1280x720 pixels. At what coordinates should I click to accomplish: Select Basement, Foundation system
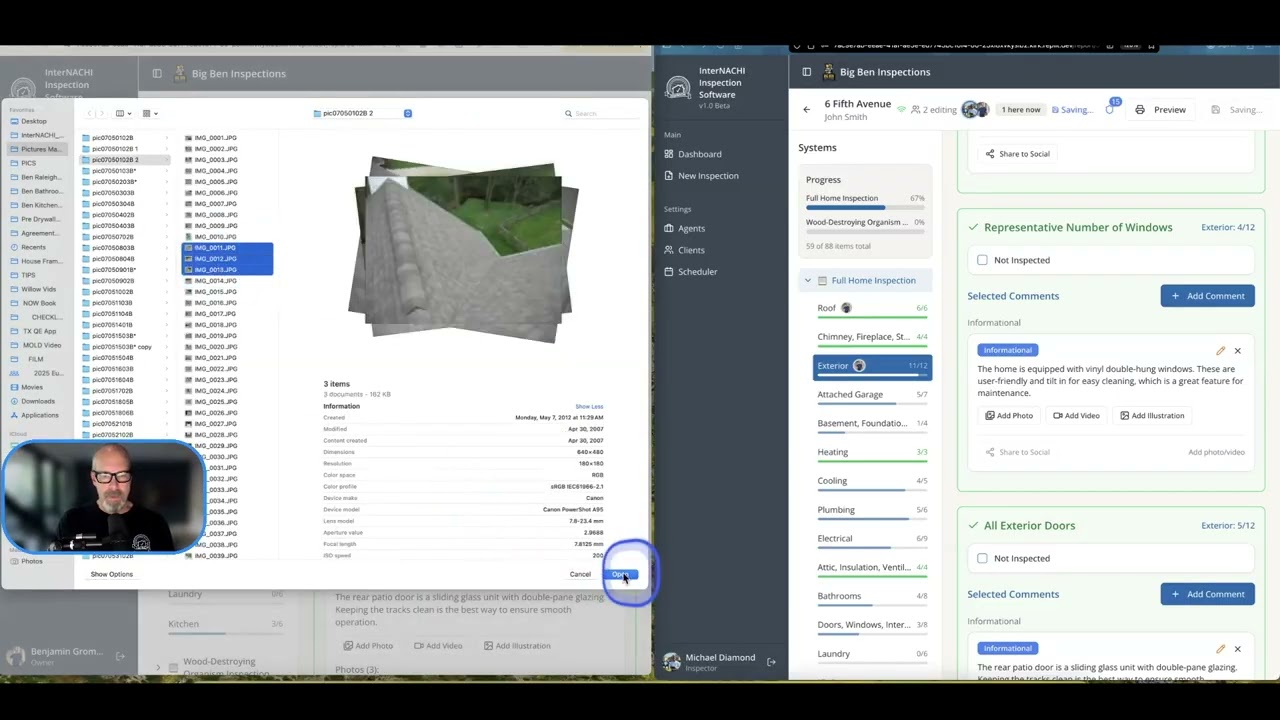(x=872, y=423)
